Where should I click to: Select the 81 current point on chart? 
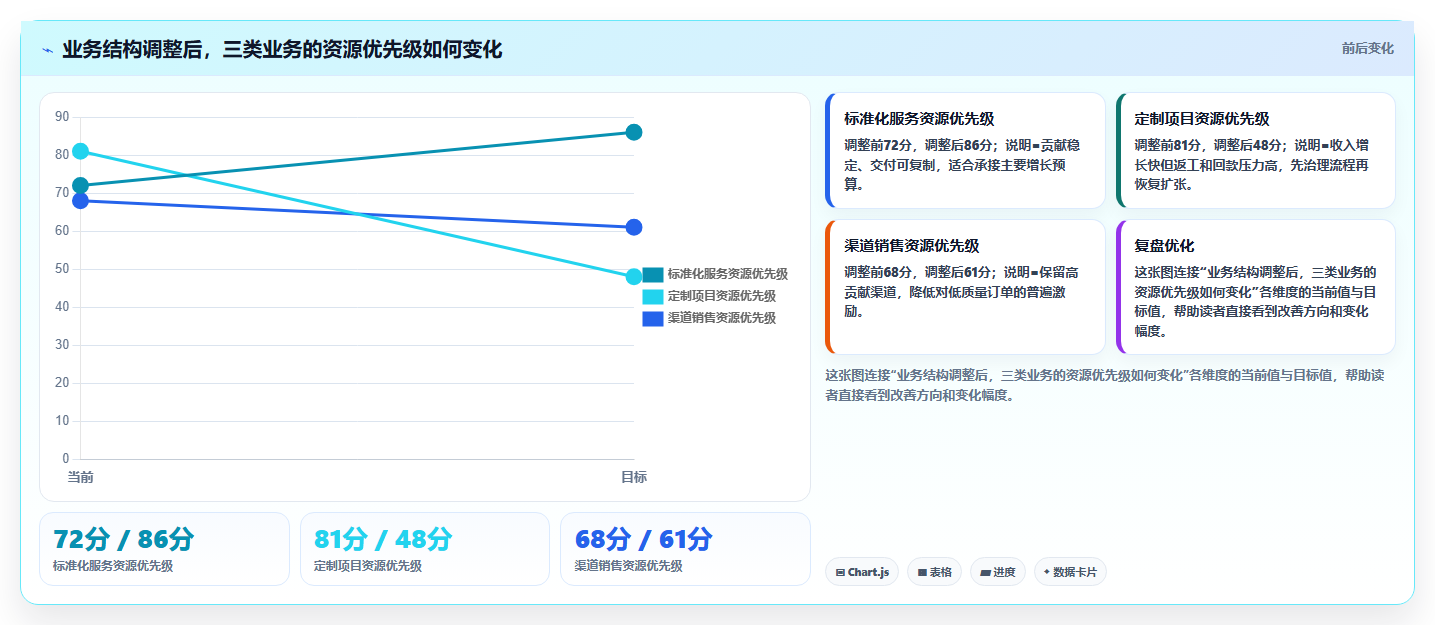coord(80,151)
